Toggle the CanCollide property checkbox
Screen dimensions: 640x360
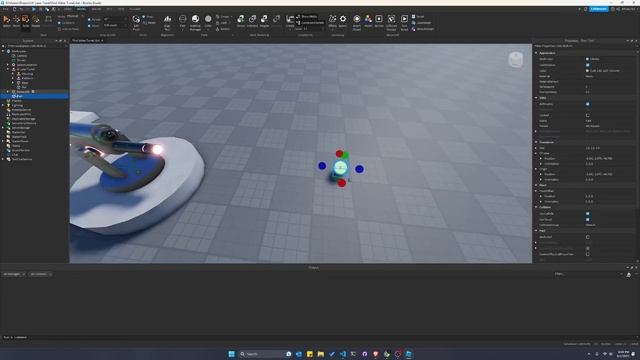587,213
